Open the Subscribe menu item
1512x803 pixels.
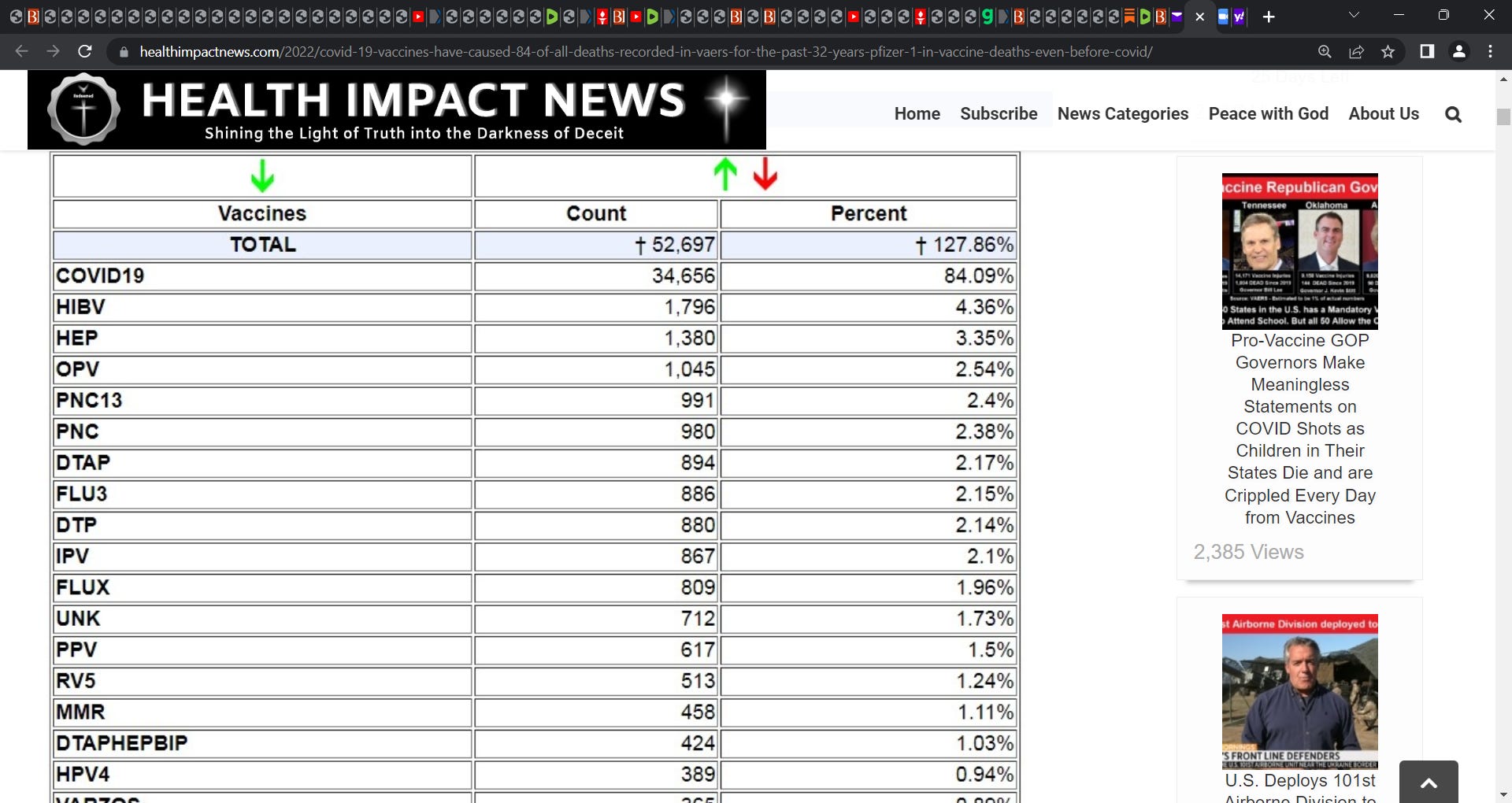point(999,113)
